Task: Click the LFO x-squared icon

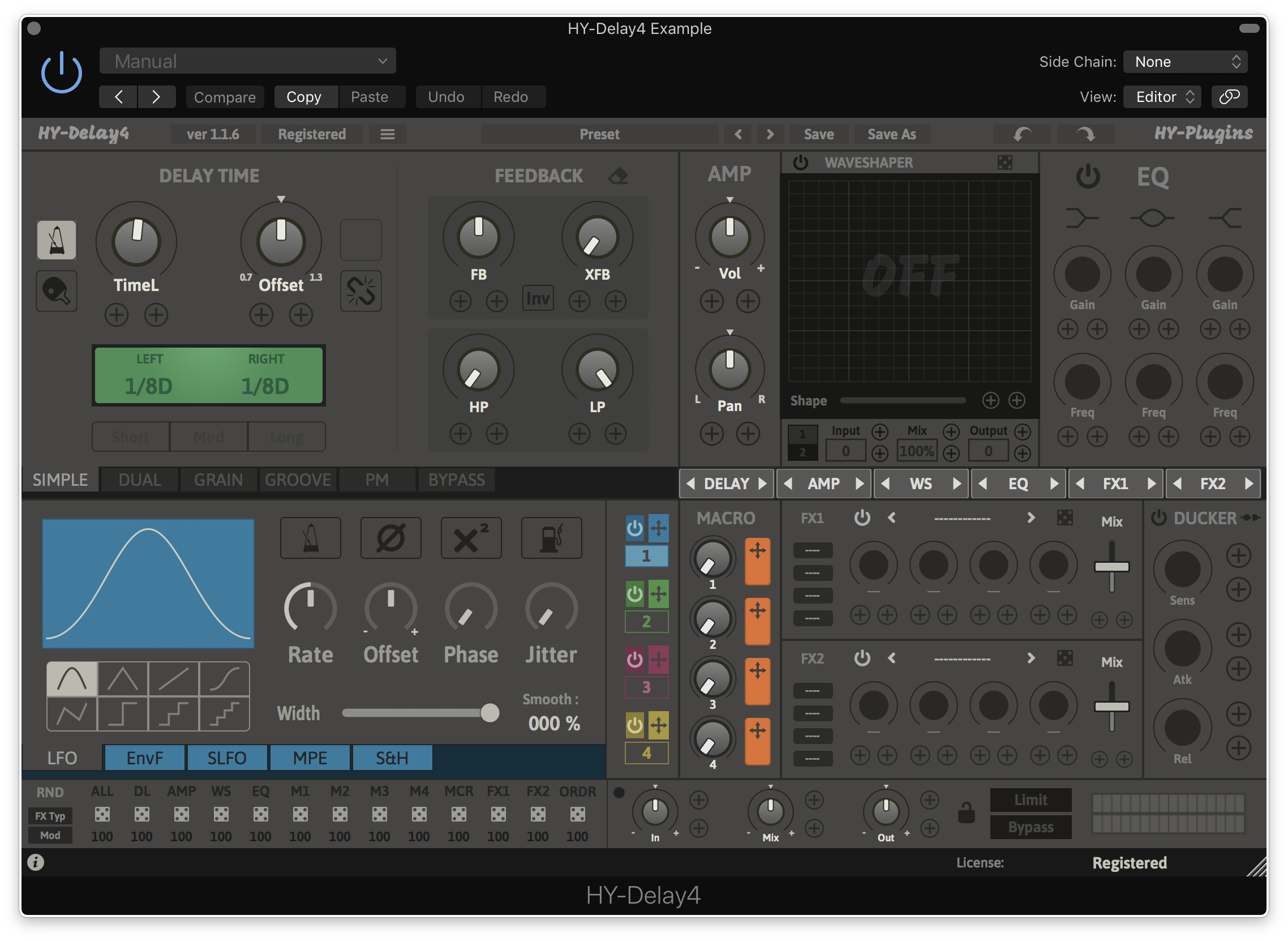Action: 471,538
